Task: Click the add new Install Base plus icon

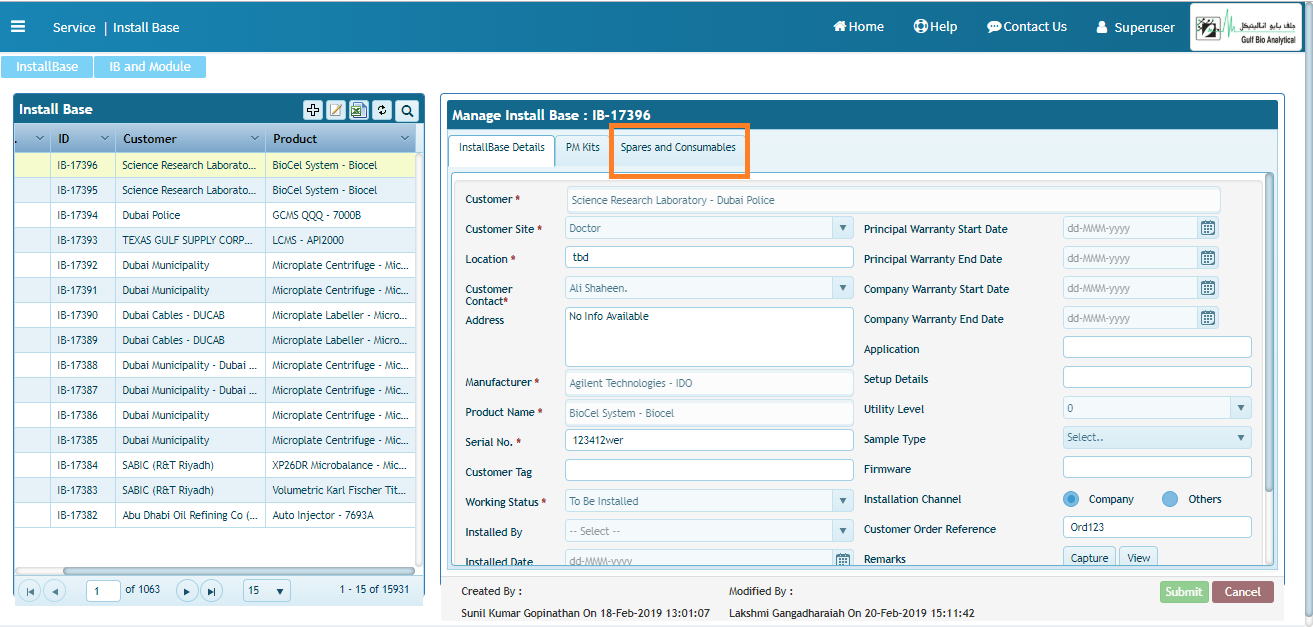Action: click(x=313, y=110)
